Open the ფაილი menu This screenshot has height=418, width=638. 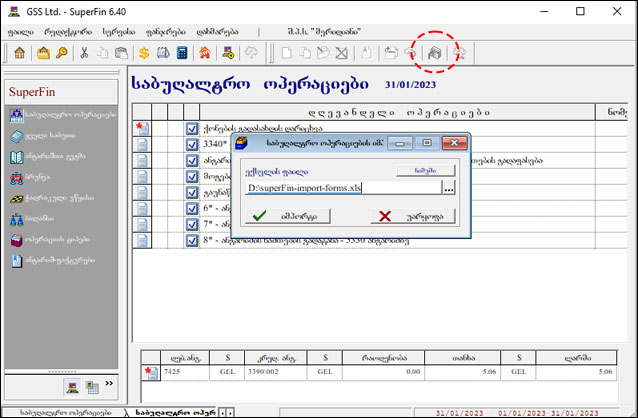[20, 32]
